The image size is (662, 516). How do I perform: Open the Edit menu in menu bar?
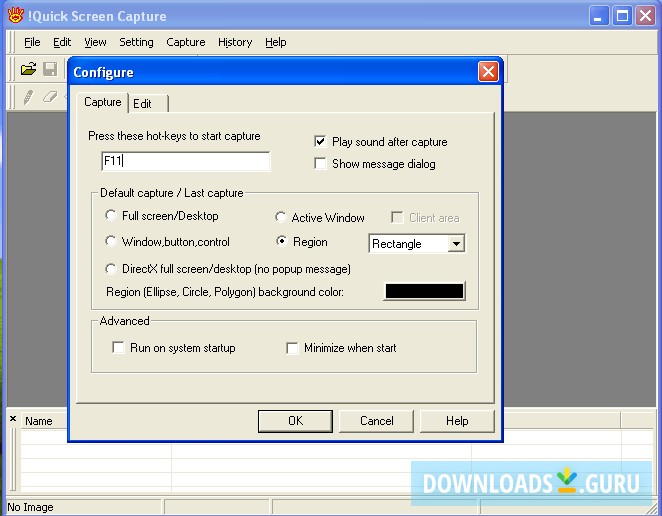[x=62, y=42]
